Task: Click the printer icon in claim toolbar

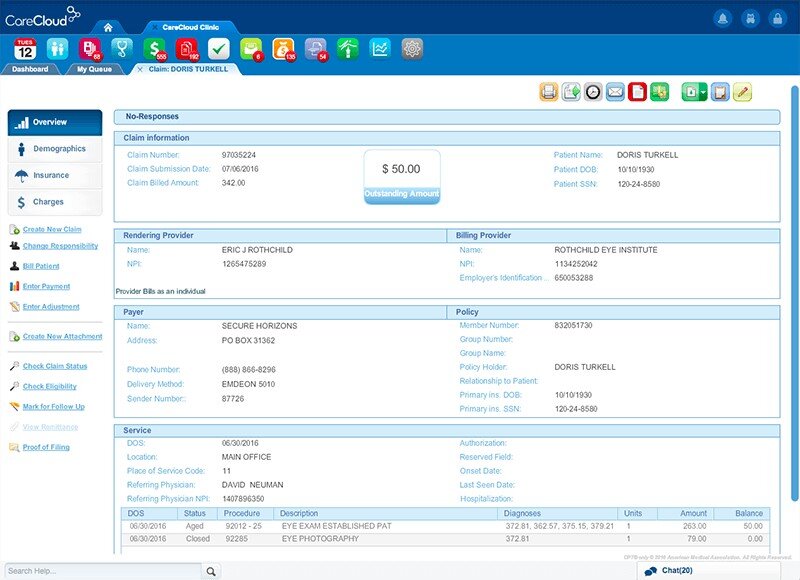Action: pos(549,92)
